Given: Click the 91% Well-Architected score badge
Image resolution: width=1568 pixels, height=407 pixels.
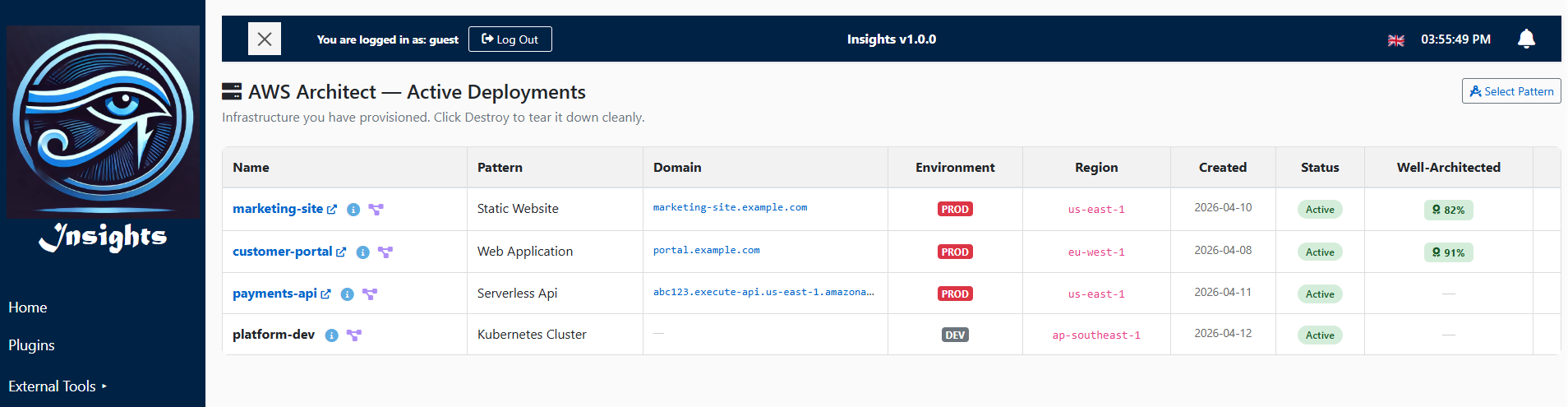Looking at the screenshot, I should tap(1448, 252).
